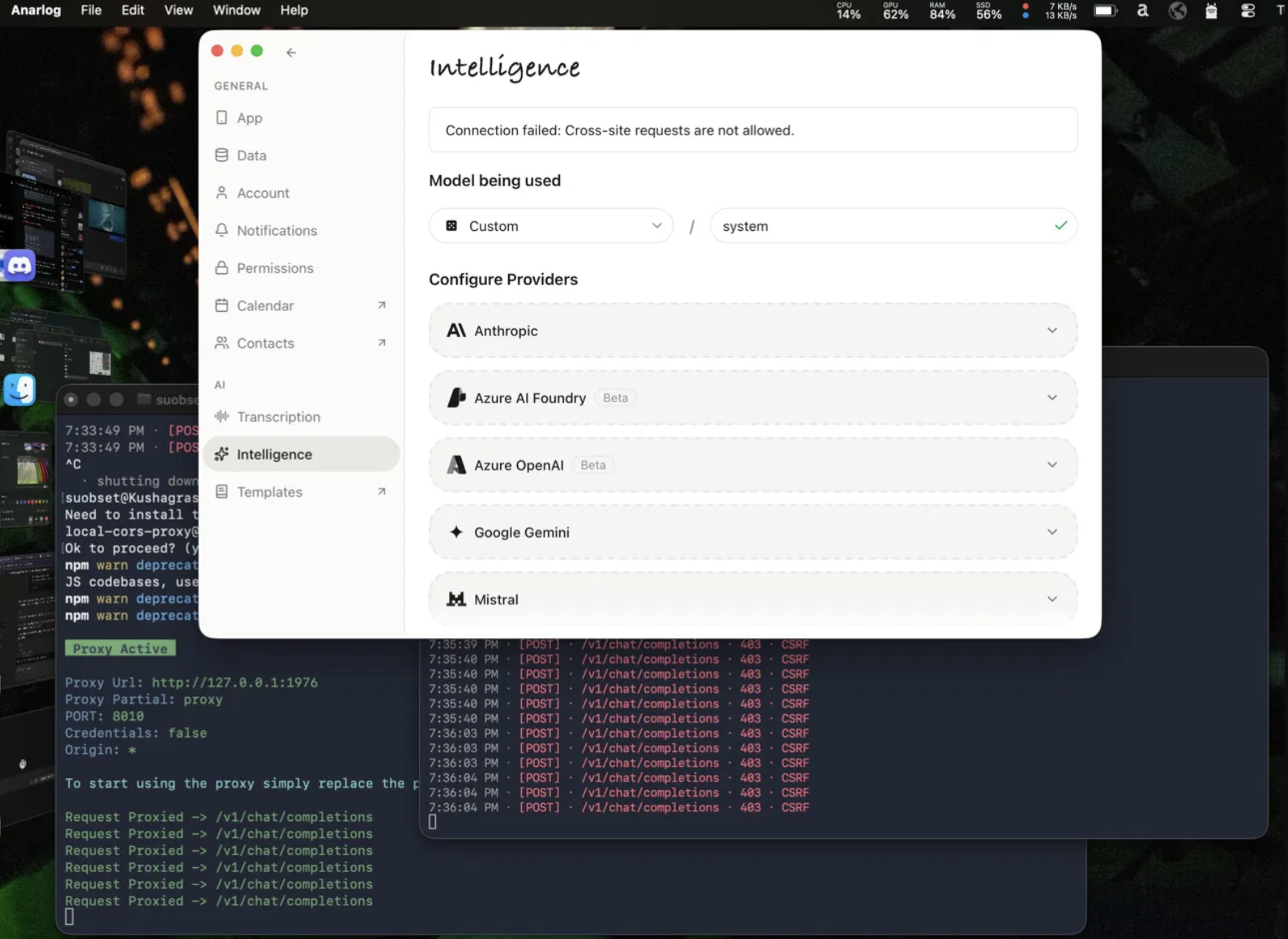This screenshot has height=939, width=1288.
Task: Click the bell icon beside Notifications
Action: point(222,230)
